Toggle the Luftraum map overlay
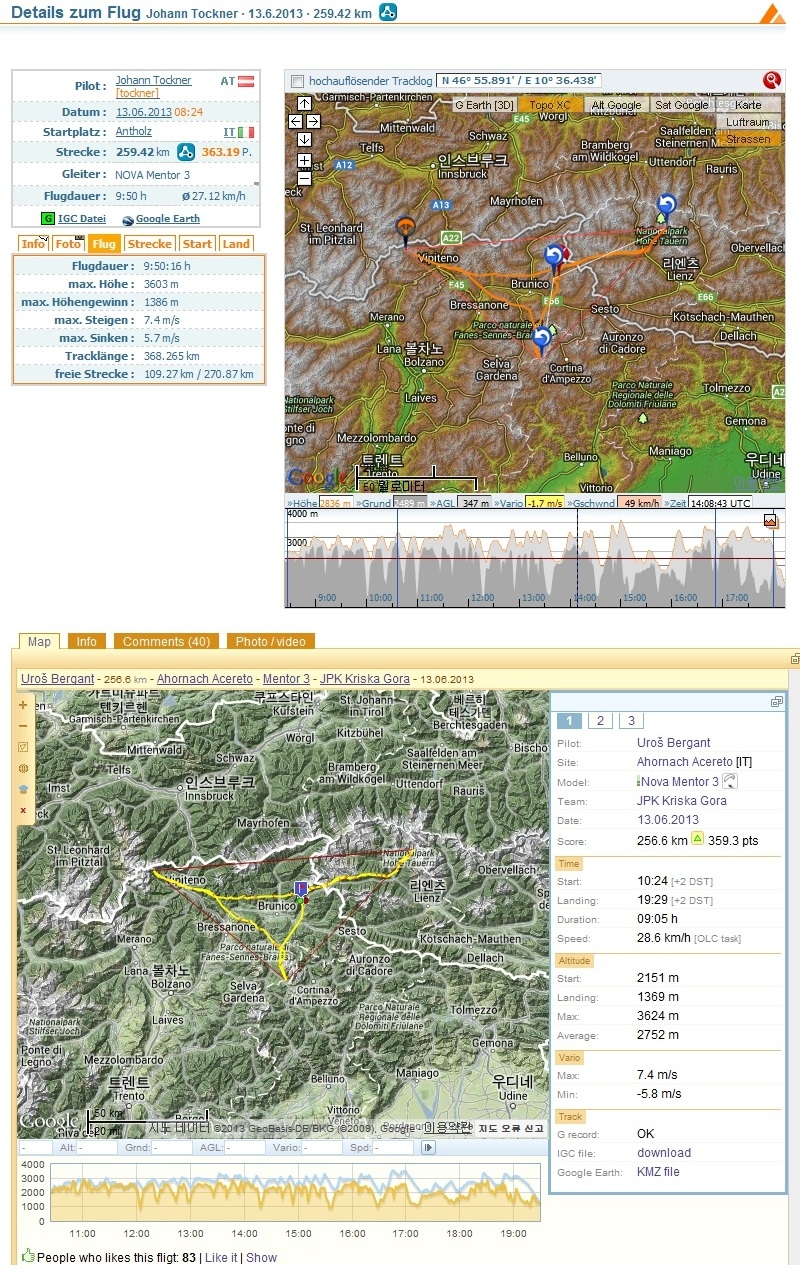This screenshot has width=800, height=1281. click(748, 122)
